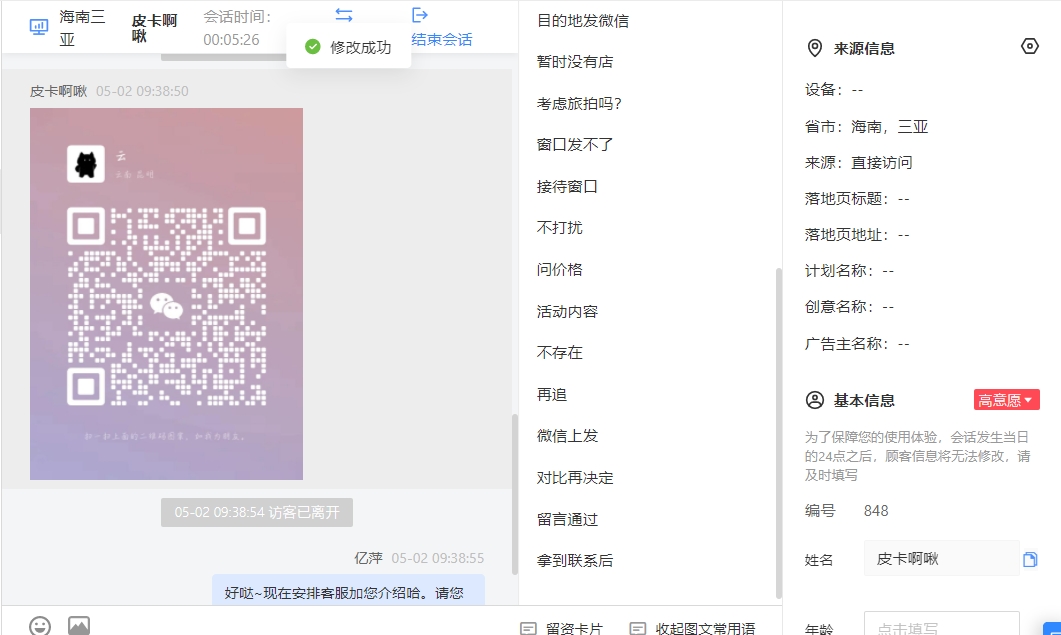This screenshot has height=635, width=1061.
Task: Click the 访客已离开 system notice
Action: [x=257, y=512]
